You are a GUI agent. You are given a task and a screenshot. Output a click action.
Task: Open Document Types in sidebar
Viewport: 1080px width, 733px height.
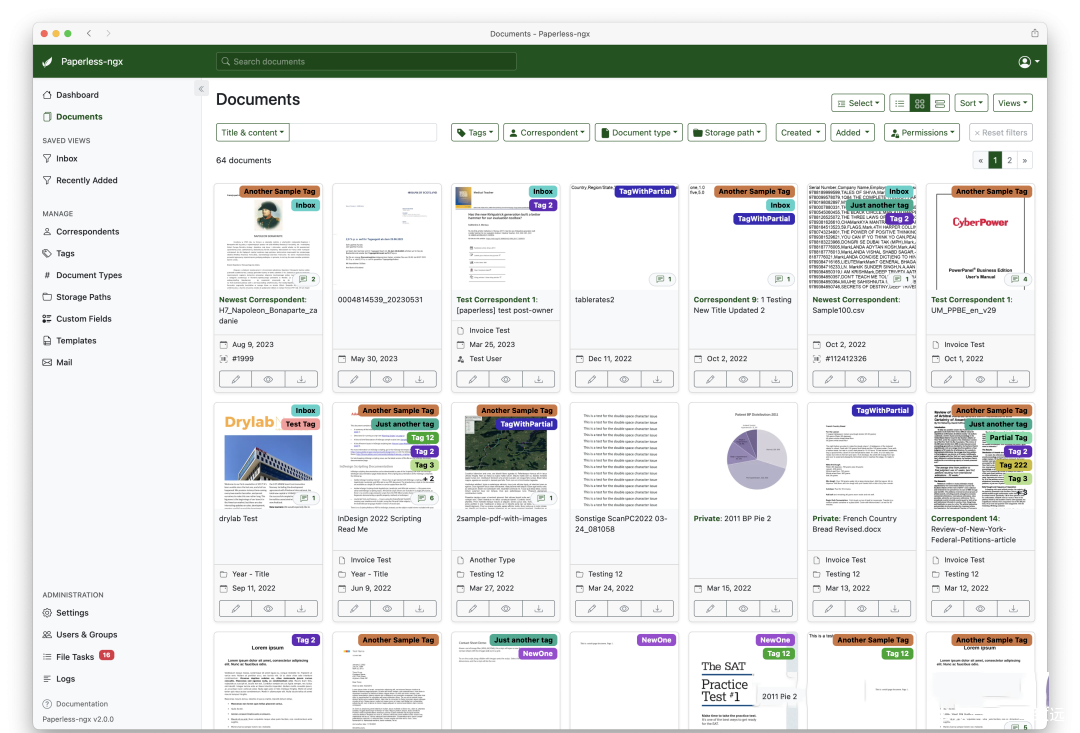tap(82, 275)
